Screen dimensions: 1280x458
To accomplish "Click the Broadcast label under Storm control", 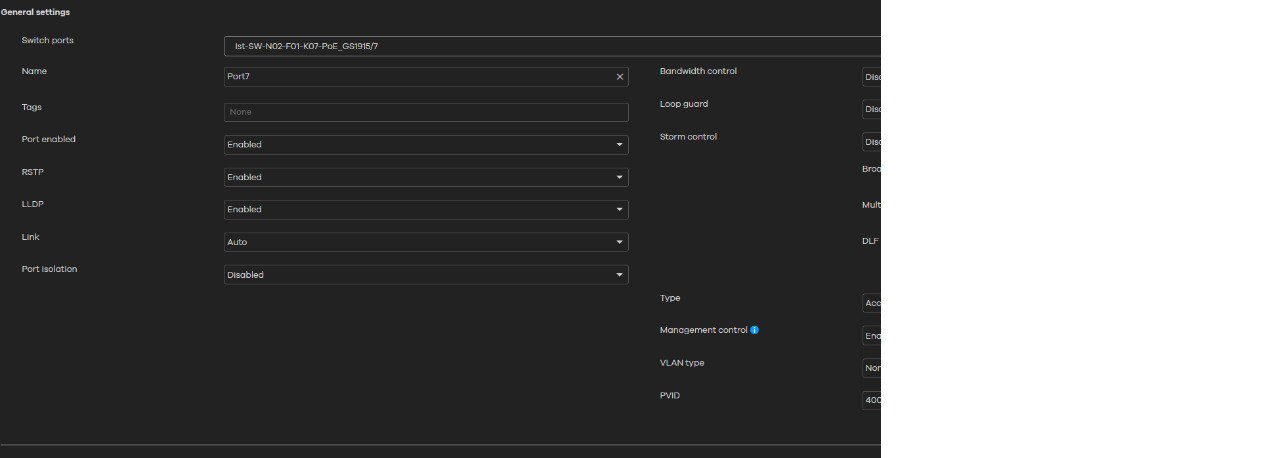I will (871, 169).
